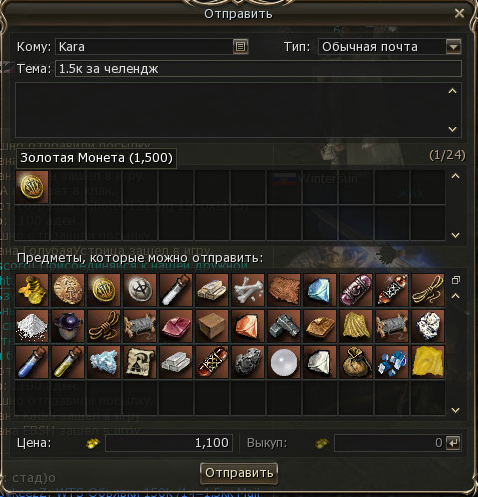
Task: Confirm the Выкуп amount enter button
Action: pos(454,443)
